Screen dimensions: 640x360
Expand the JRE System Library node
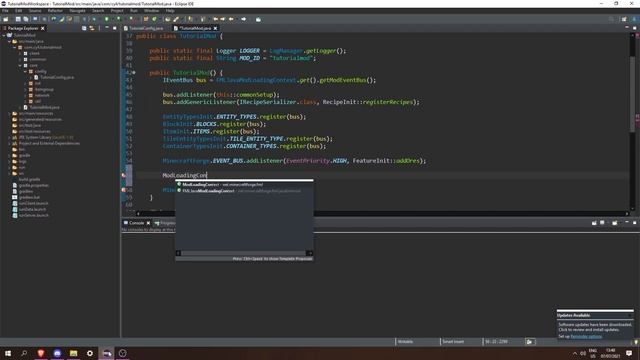click(x=9, y=138)
